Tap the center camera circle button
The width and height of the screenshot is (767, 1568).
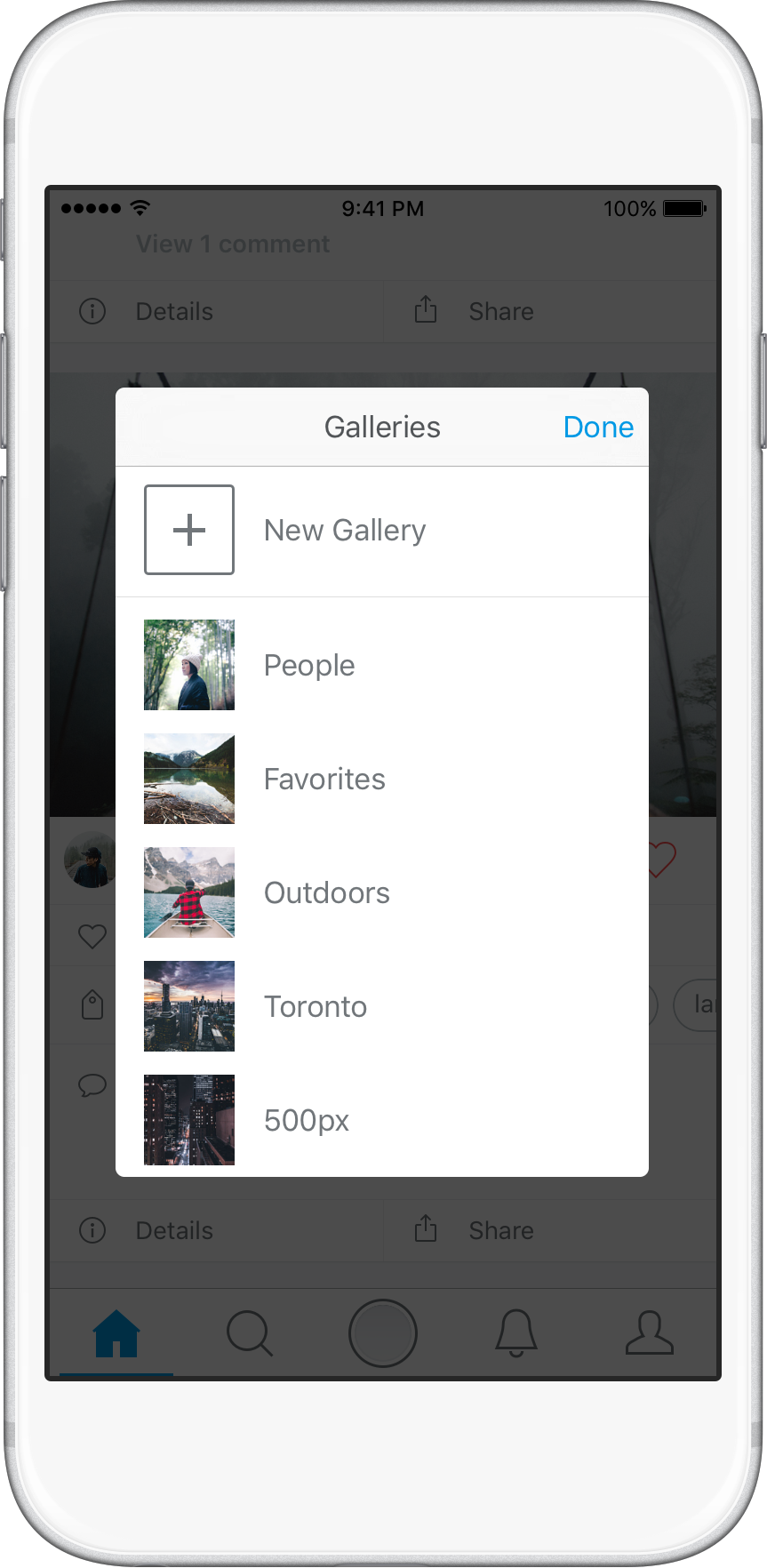383,1332
